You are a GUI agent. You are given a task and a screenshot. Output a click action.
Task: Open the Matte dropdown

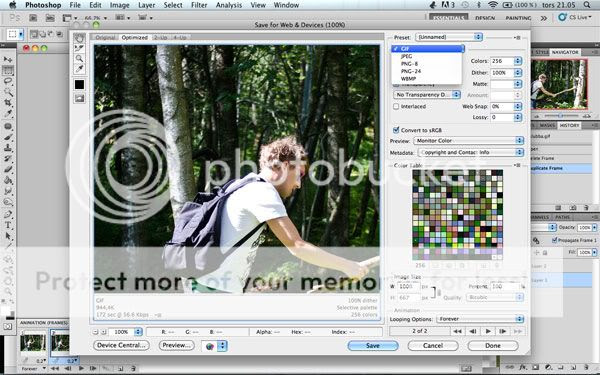[x=518, y=84]
